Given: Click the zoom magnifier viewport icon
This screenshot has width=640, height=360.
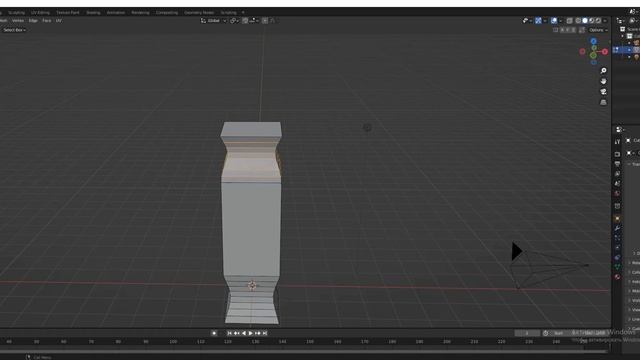Looking at the screenshot, I should coord(603,71).
